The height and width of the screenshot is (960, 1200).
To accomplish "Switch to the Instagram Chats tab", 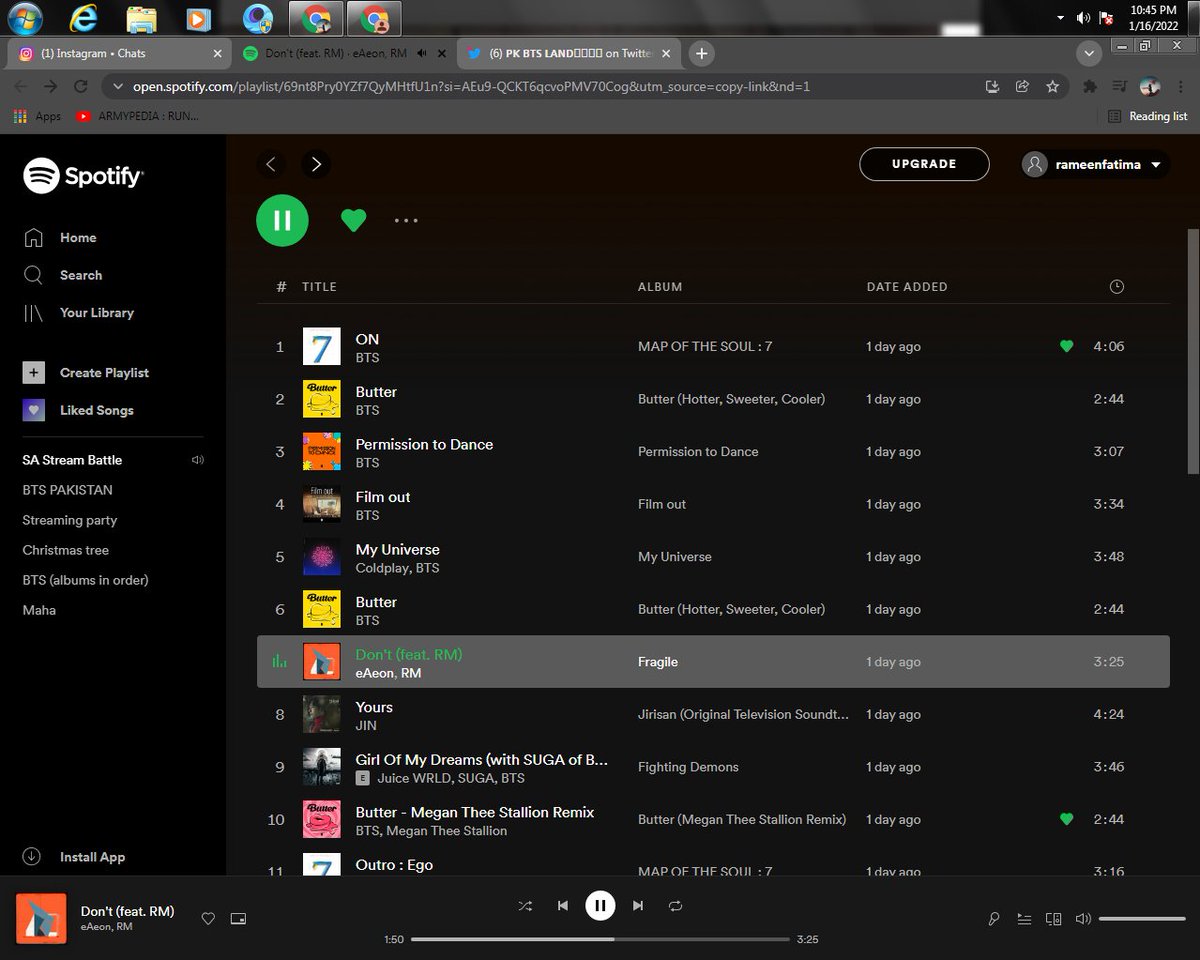I will click(x=119, y=53).
